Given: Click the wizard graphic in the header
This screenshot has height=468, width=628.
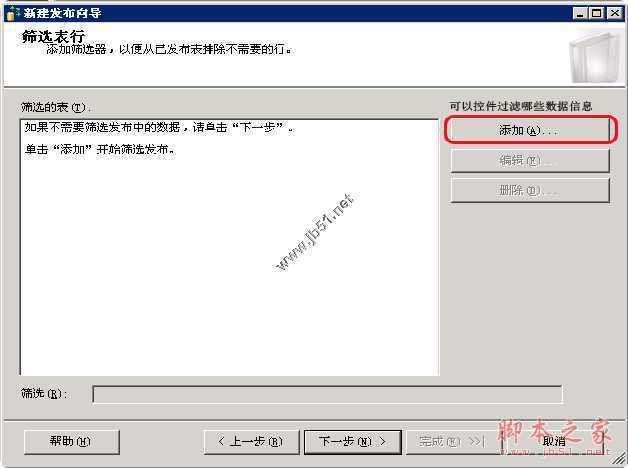Looking at the screenshot, I should (596, 56).
